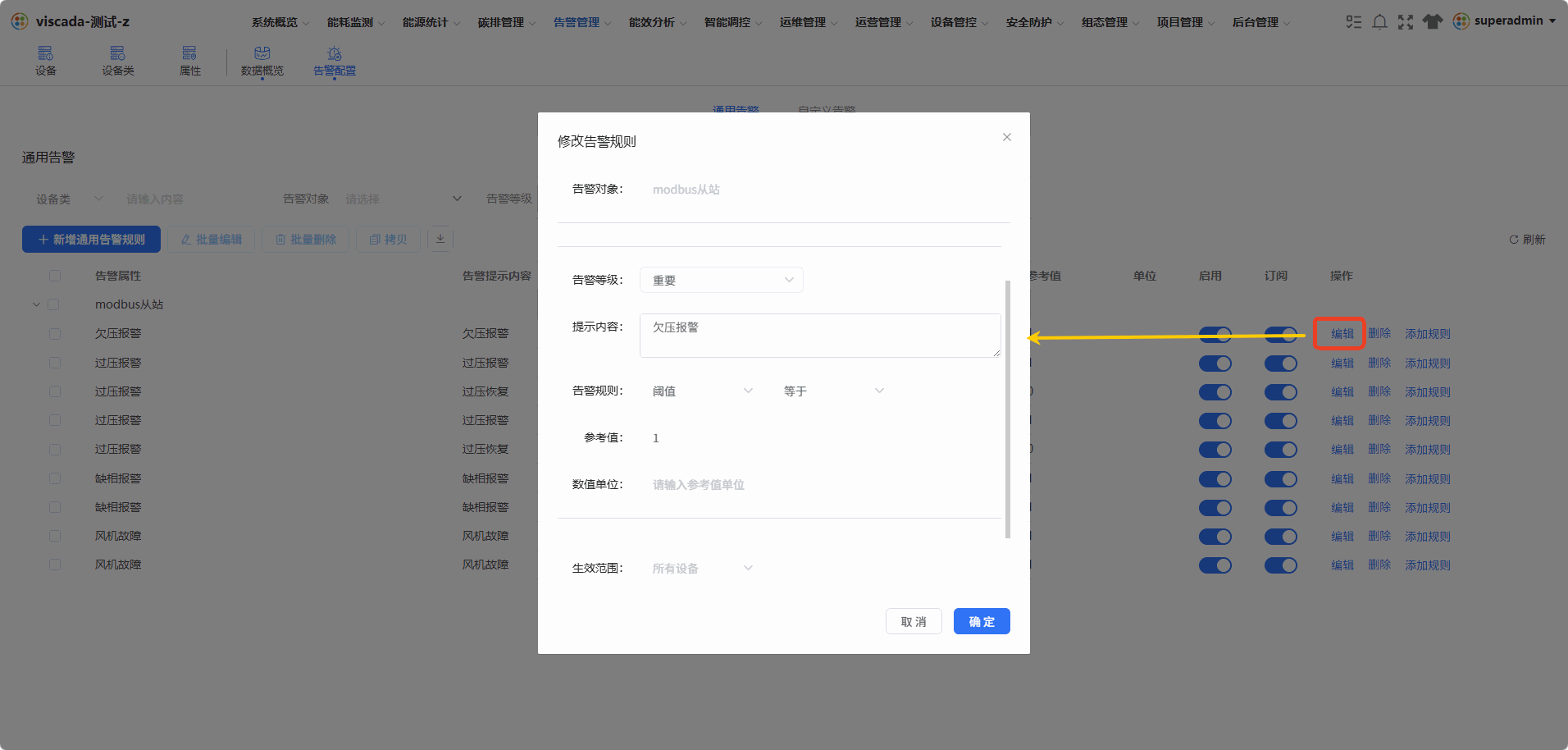Click the download icon button
The image size is (1568, 750).
440,239
